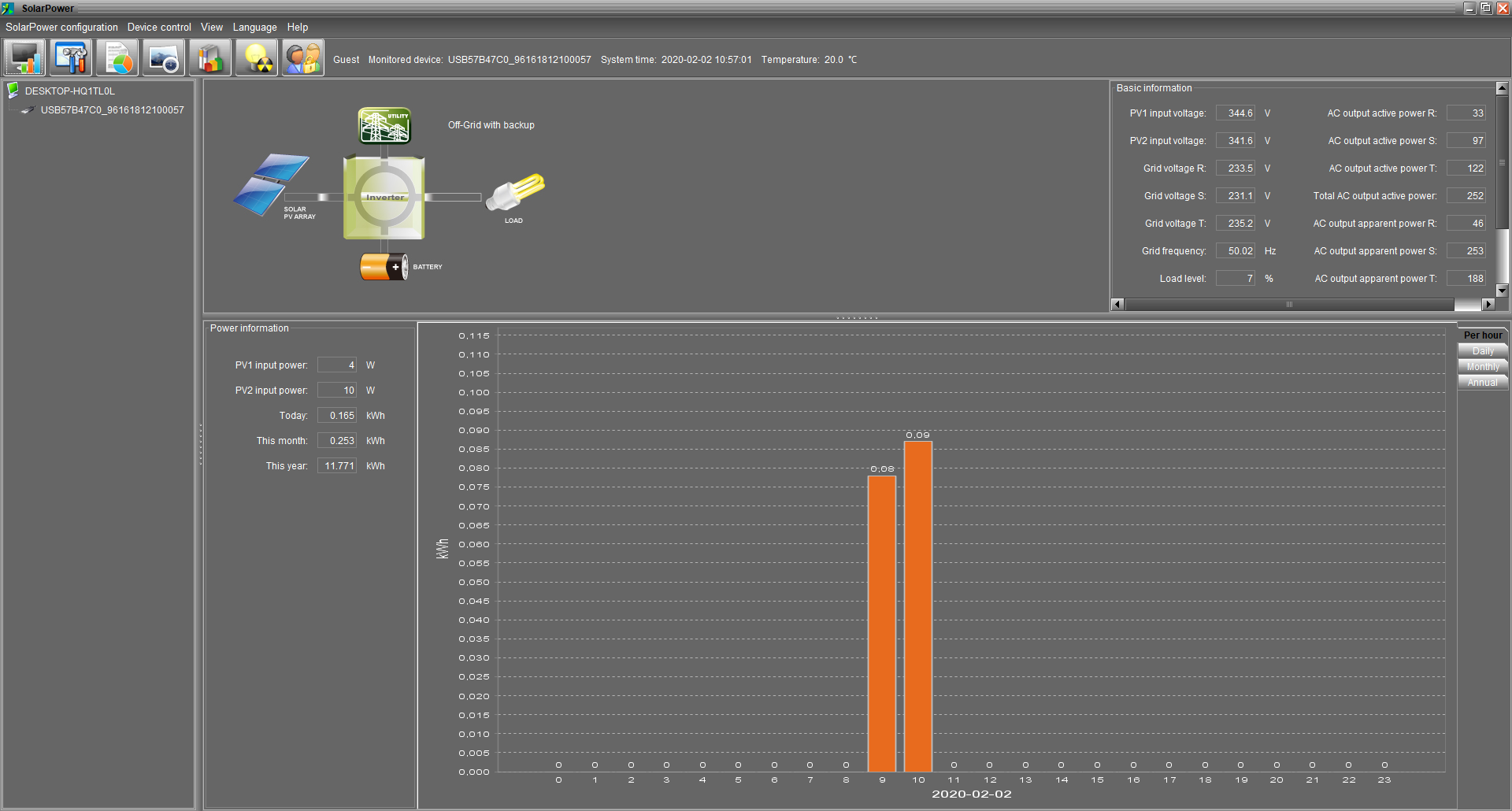
Task: Switch chart to Annual view
Action: (1482, 383)
